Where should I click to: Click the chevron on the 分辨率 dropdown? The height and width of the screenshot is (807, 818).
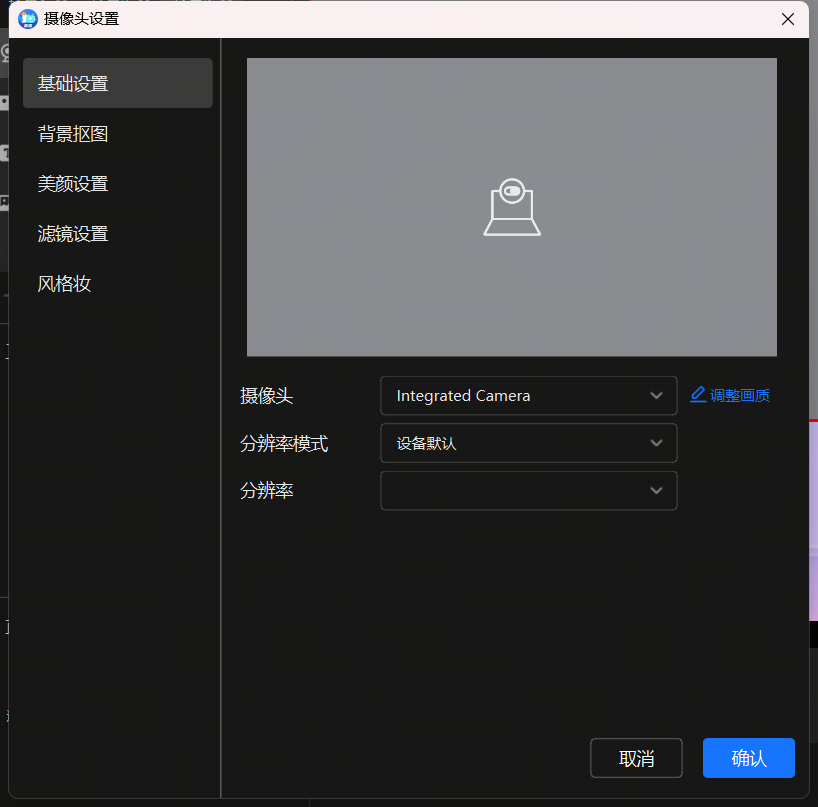(x=657, y=490)
